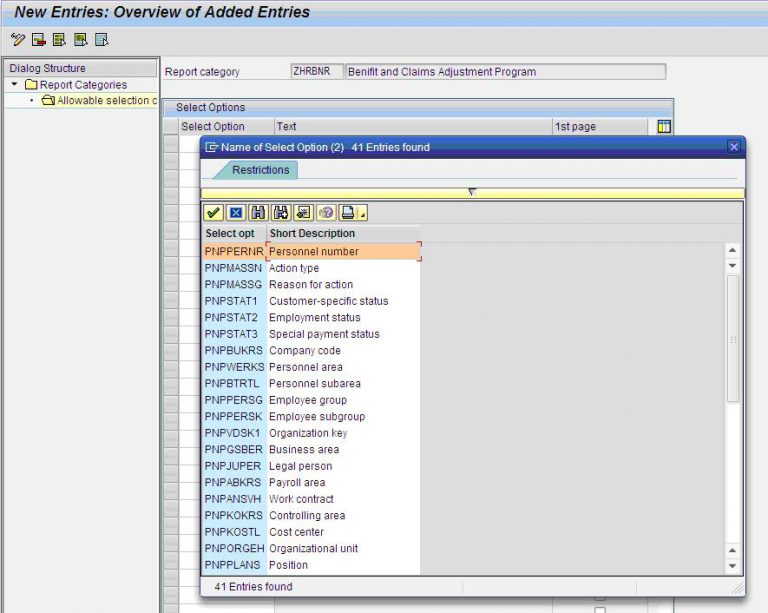
Task: Select the Work contract row
Action: [312, 499]
